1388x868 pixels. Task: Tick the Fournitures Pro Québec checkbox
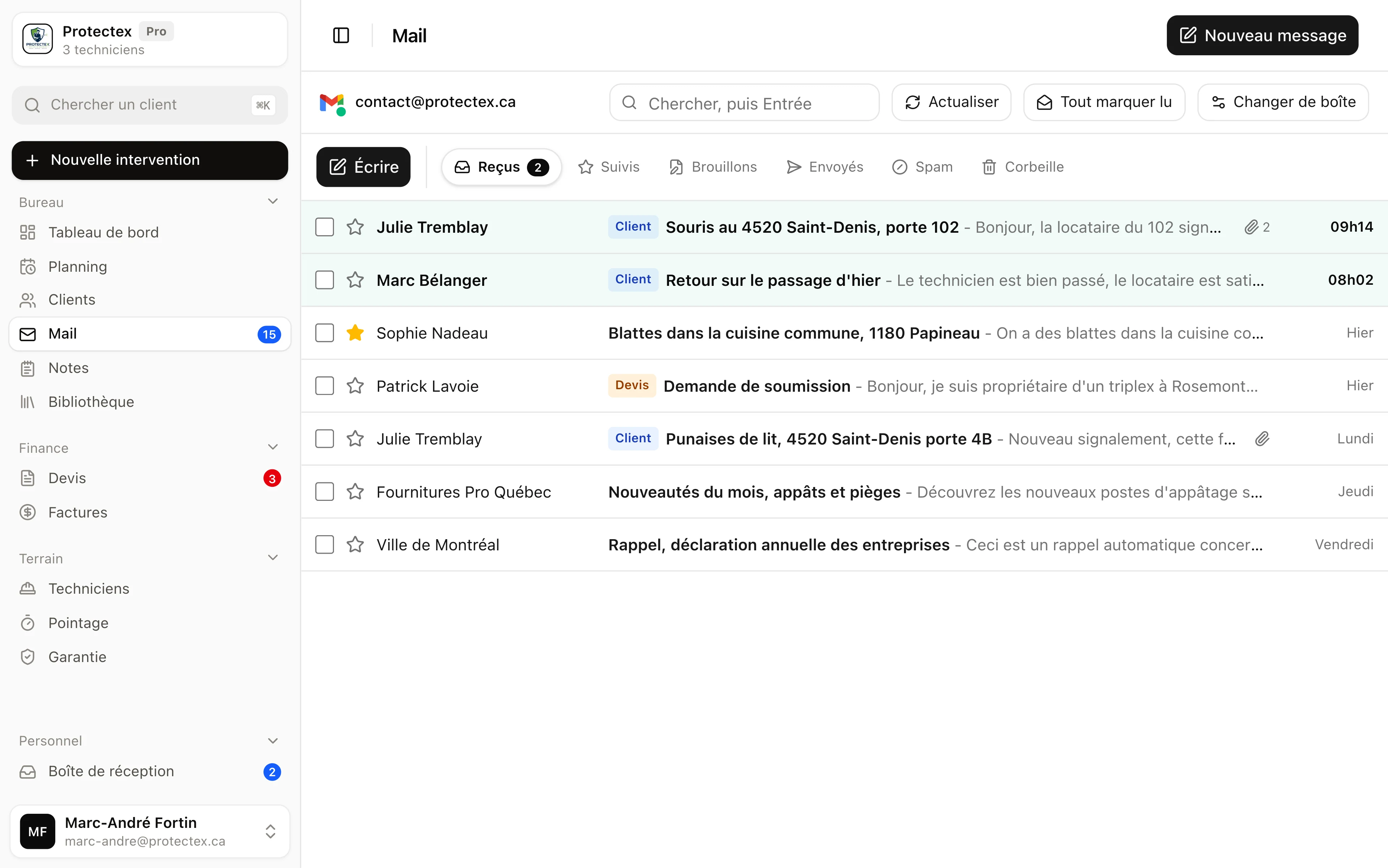pos(325,492)
